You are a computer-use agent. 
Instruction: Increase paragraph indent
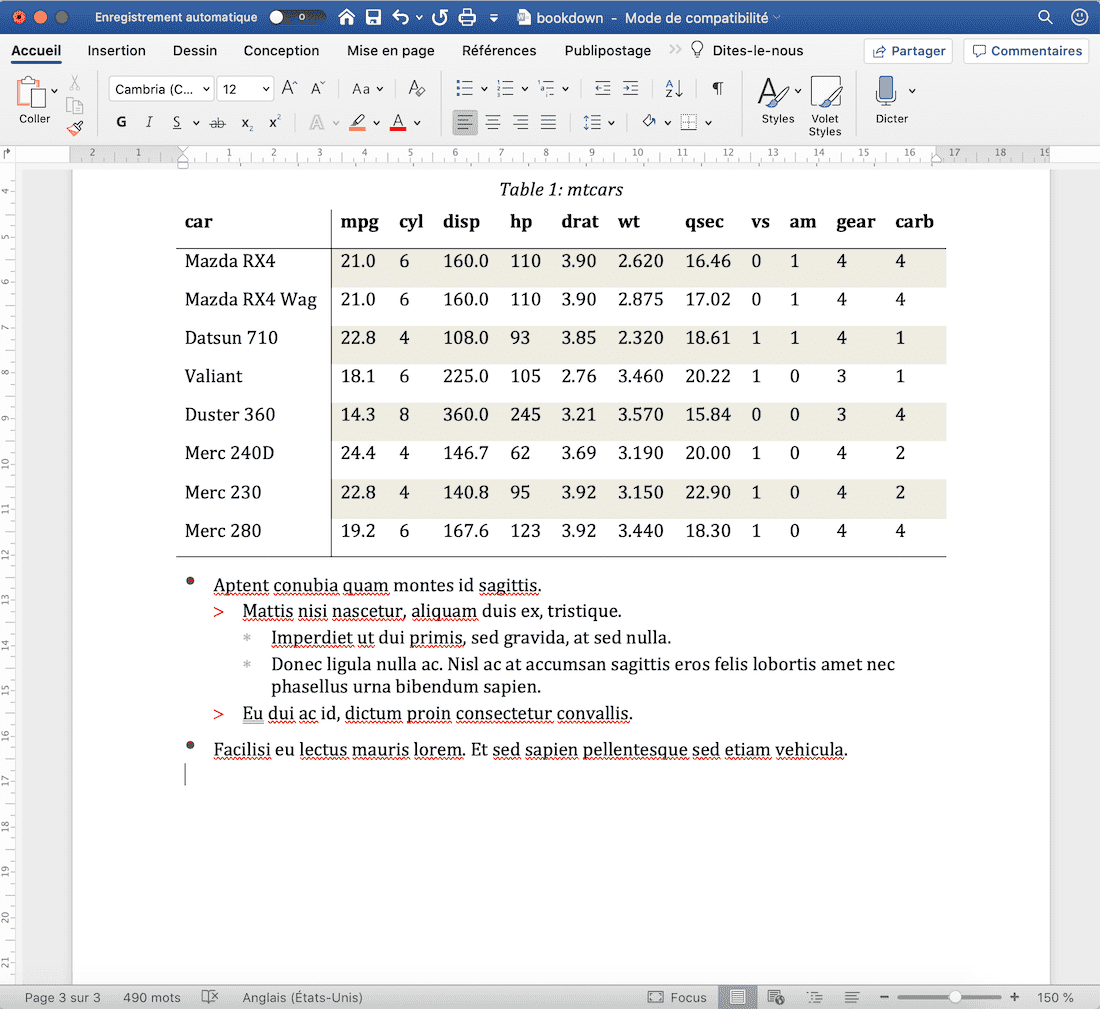(x=631, y=88)
